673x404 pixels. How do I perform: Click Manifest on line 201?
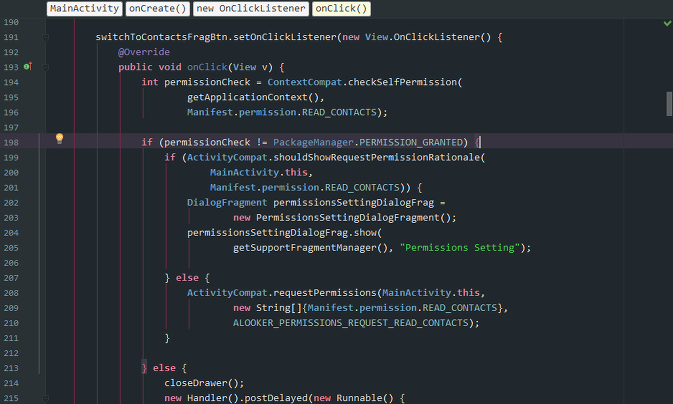point(233,187)
